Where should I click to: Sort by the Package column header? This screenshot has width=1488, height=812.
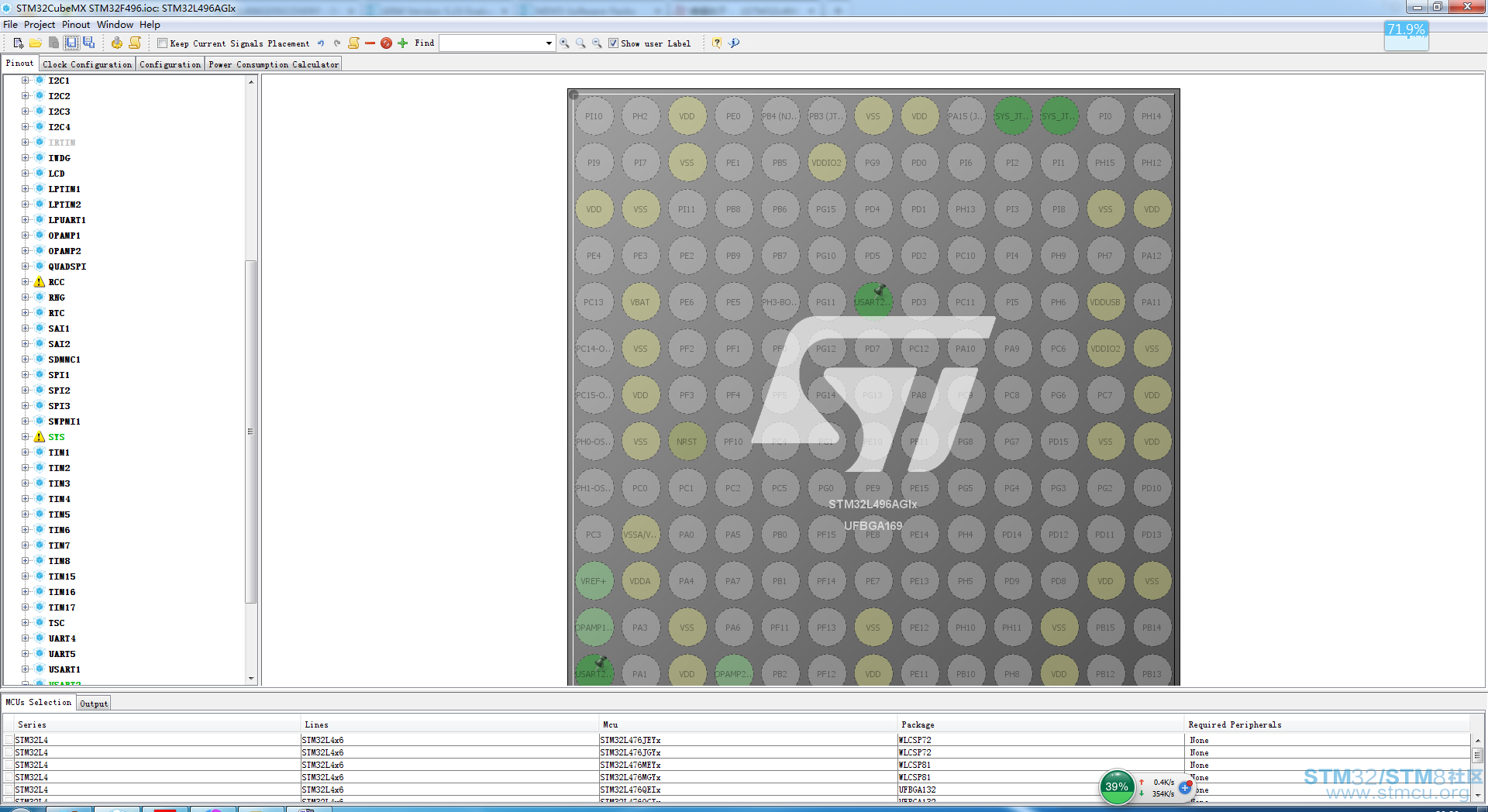(1041, 725)
